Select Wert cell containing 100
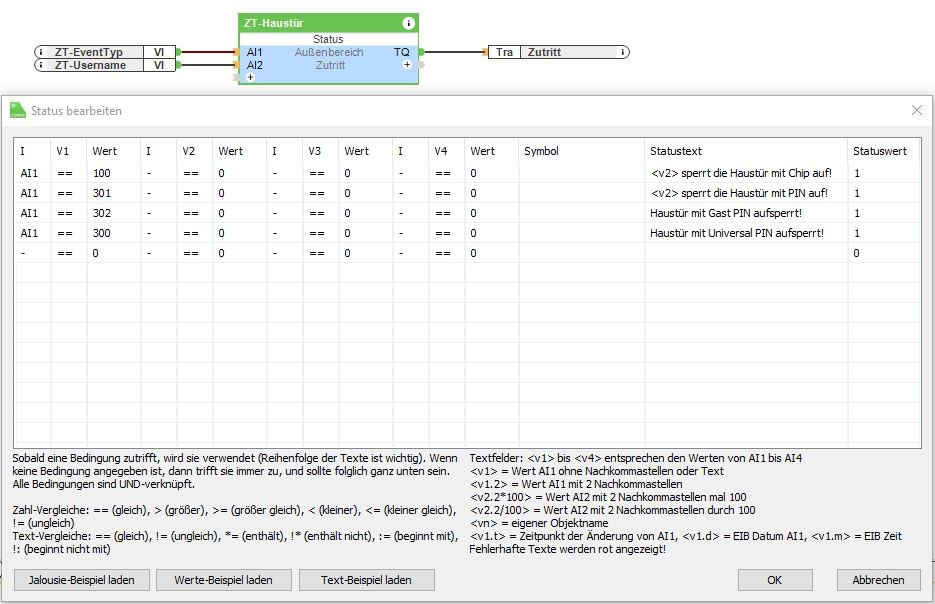 tap(114, 173)
